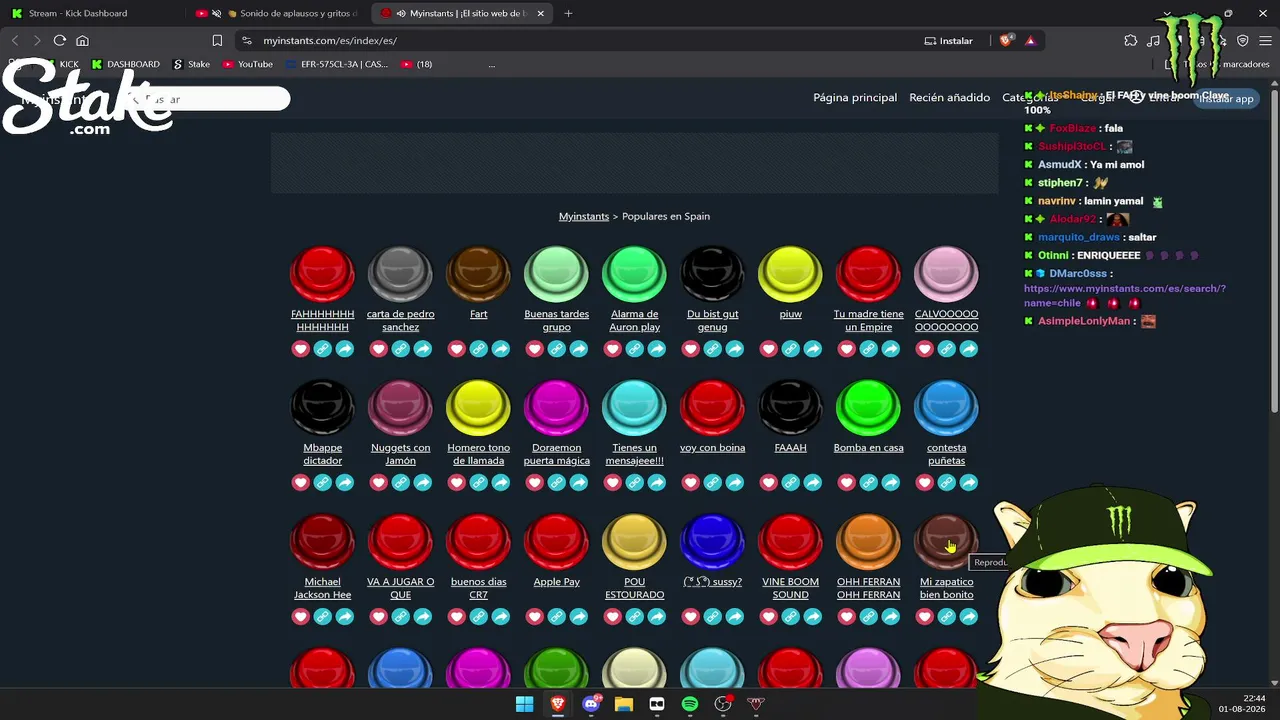Play the blue '(͡° ͜ʖ ͡°) sussy?' sound button

713,542
